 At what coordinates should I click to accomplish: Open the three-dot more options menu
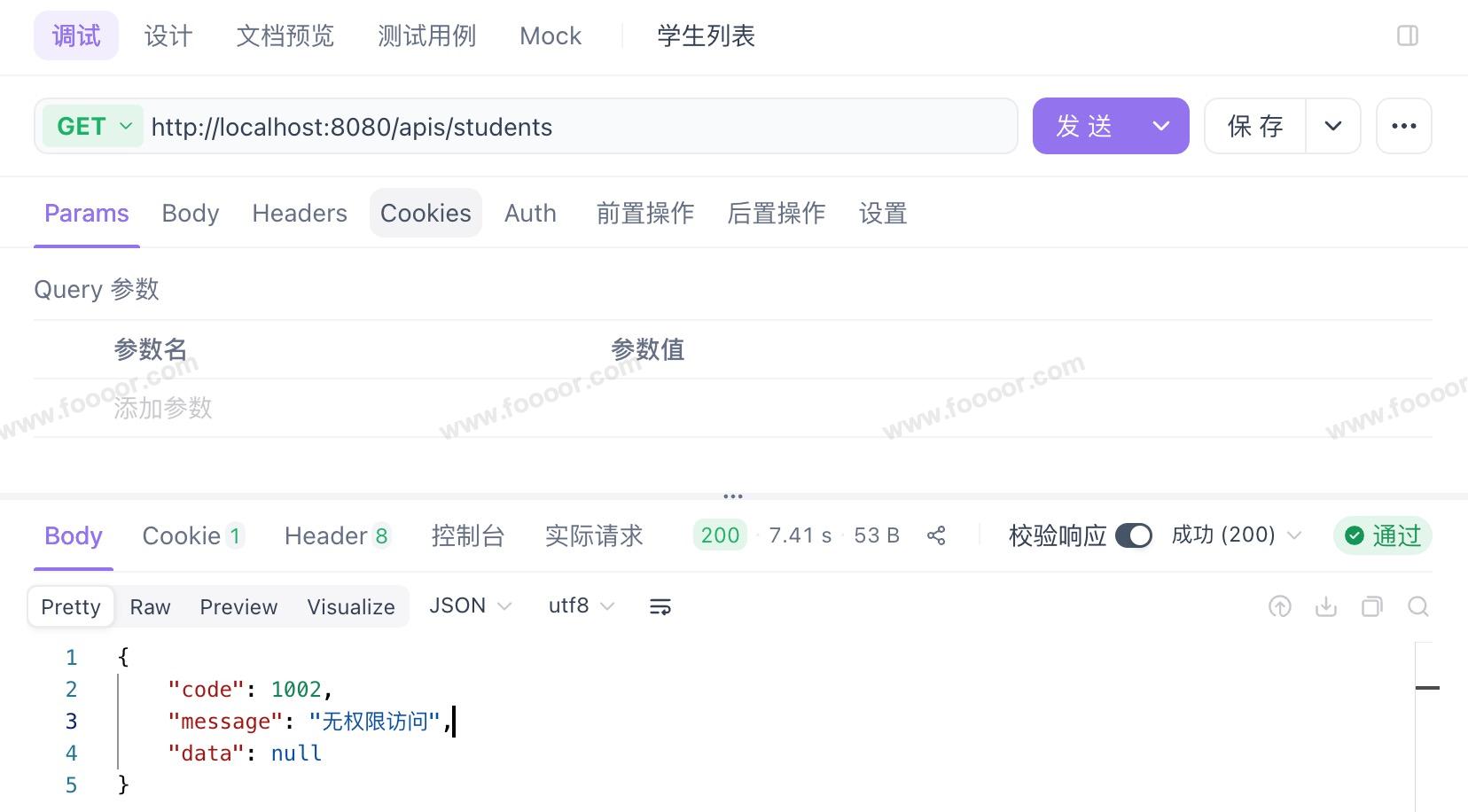tap(1404, 126)
